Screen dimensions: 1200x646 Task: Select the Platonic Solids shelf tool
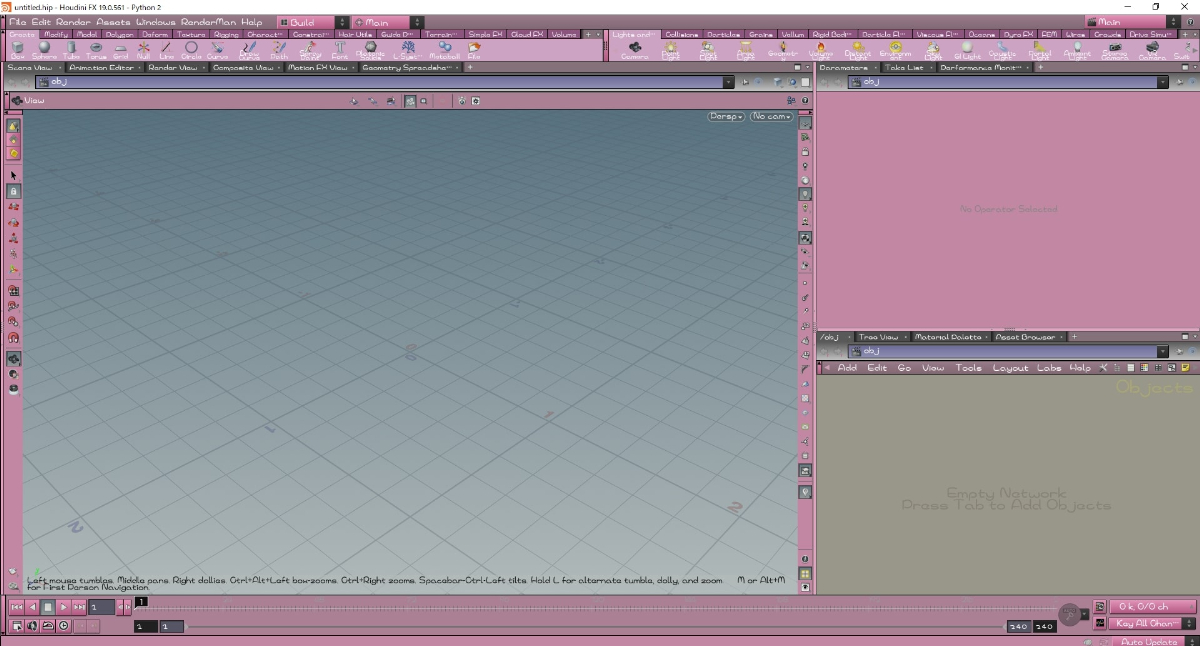371,46
